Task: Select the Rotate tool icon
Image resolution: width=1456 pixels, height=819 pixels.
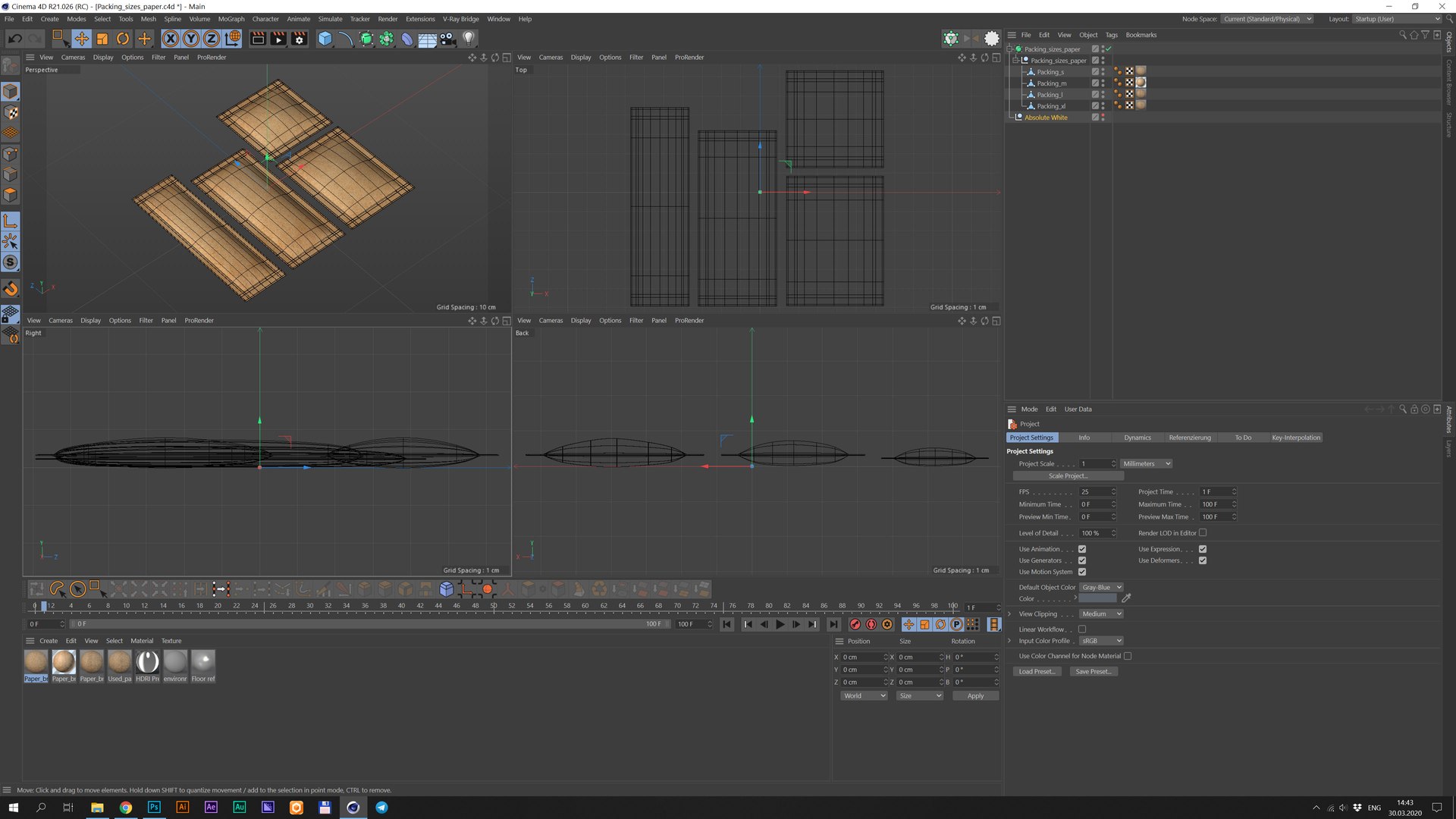Action: pos(123,39)
